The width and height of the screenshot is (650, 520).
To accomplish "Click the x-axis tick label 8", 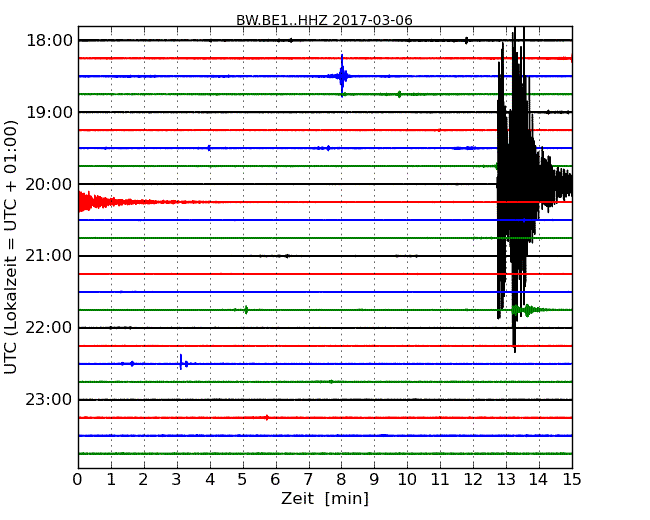I will (341, 480).
